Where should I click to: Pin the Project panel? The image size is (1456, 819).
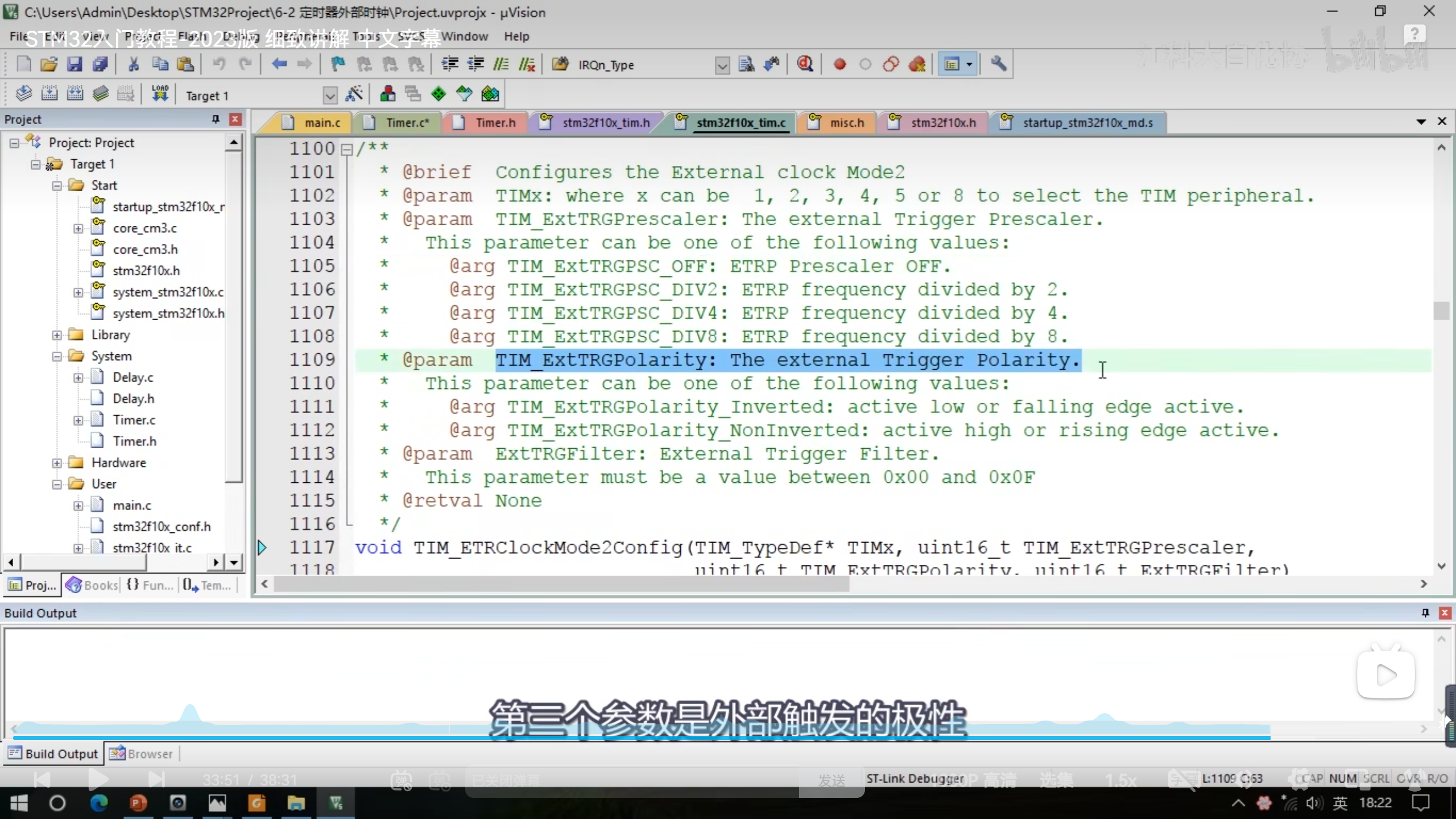coord(216,119)
